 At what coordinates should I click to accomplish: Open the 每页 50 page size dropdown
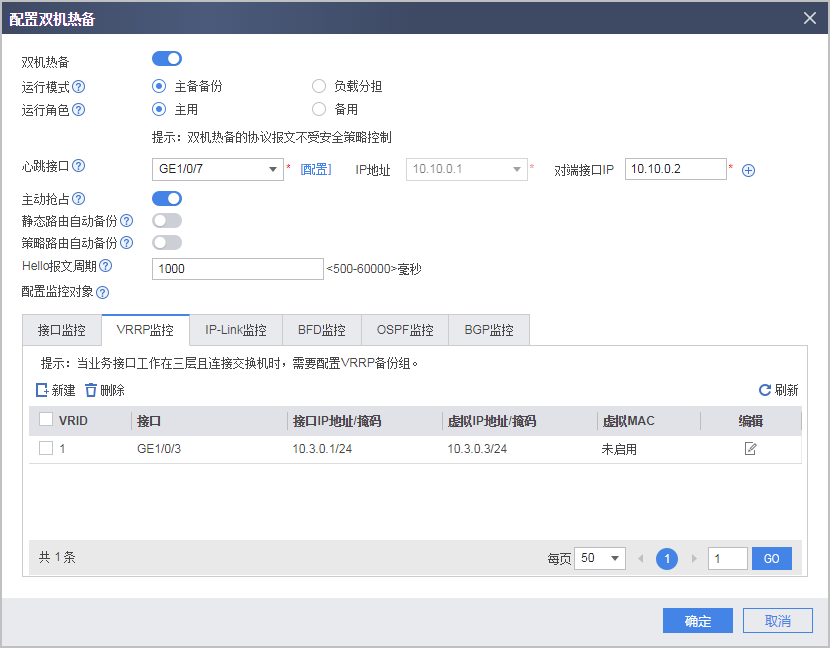[599, 557]
